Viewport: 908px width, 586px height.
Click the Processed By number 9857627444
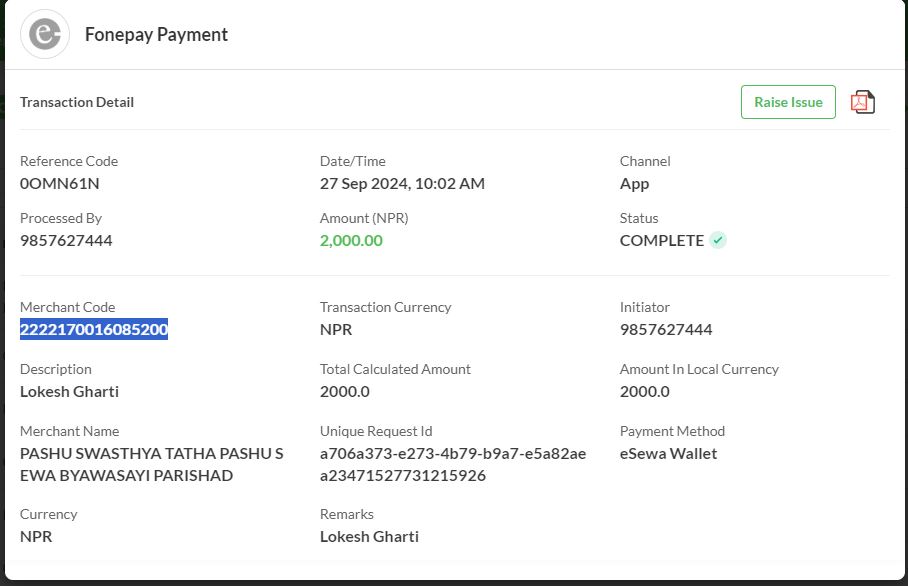click(x=66, y=240)
